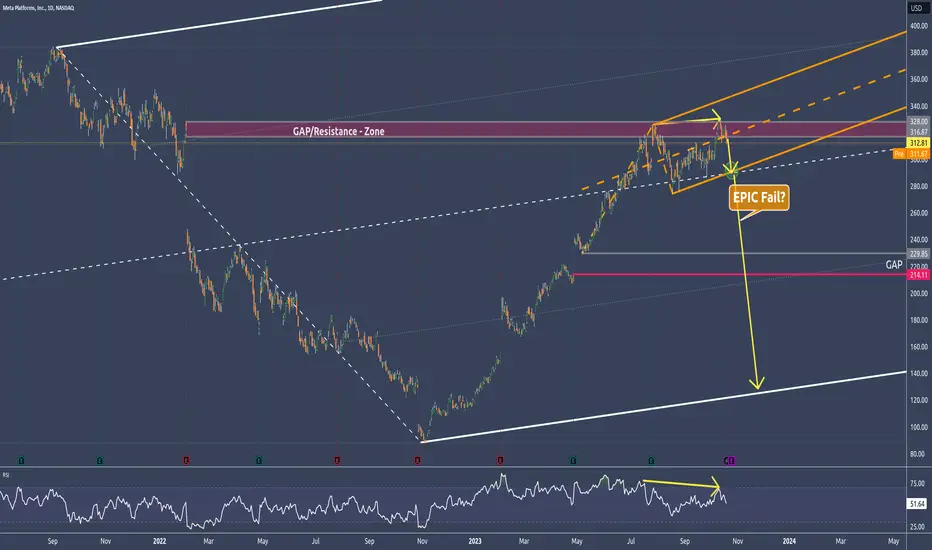The width and height of the screenshot is (932, 550).
Task: Click the 316.87 price label
Action: pos(918,132)
